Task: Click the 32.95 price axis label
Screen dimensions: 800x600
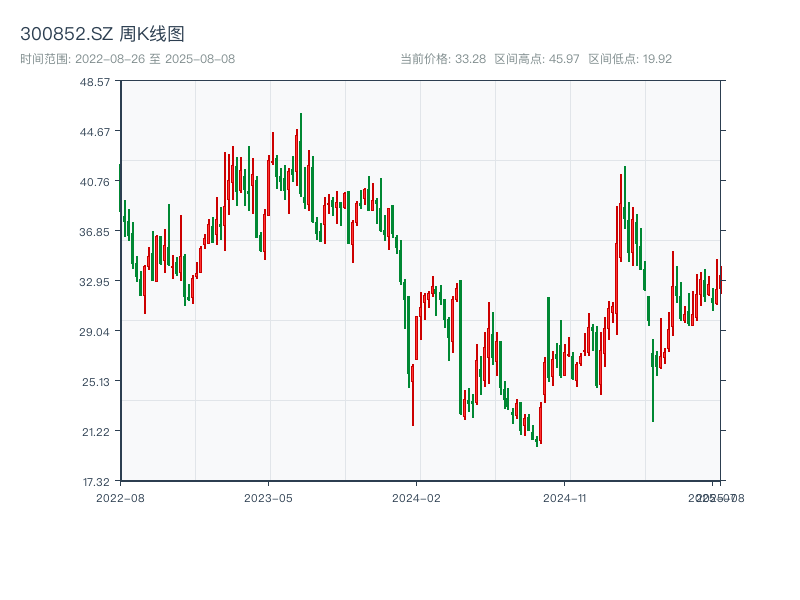Action: pos(95,281)
